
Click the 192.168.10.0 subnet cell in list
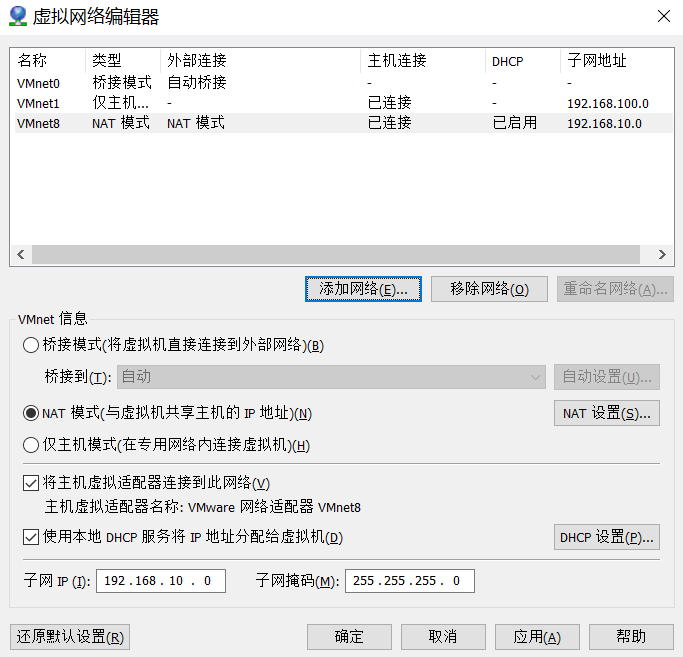pyautogui.click(x=604, y=124)
